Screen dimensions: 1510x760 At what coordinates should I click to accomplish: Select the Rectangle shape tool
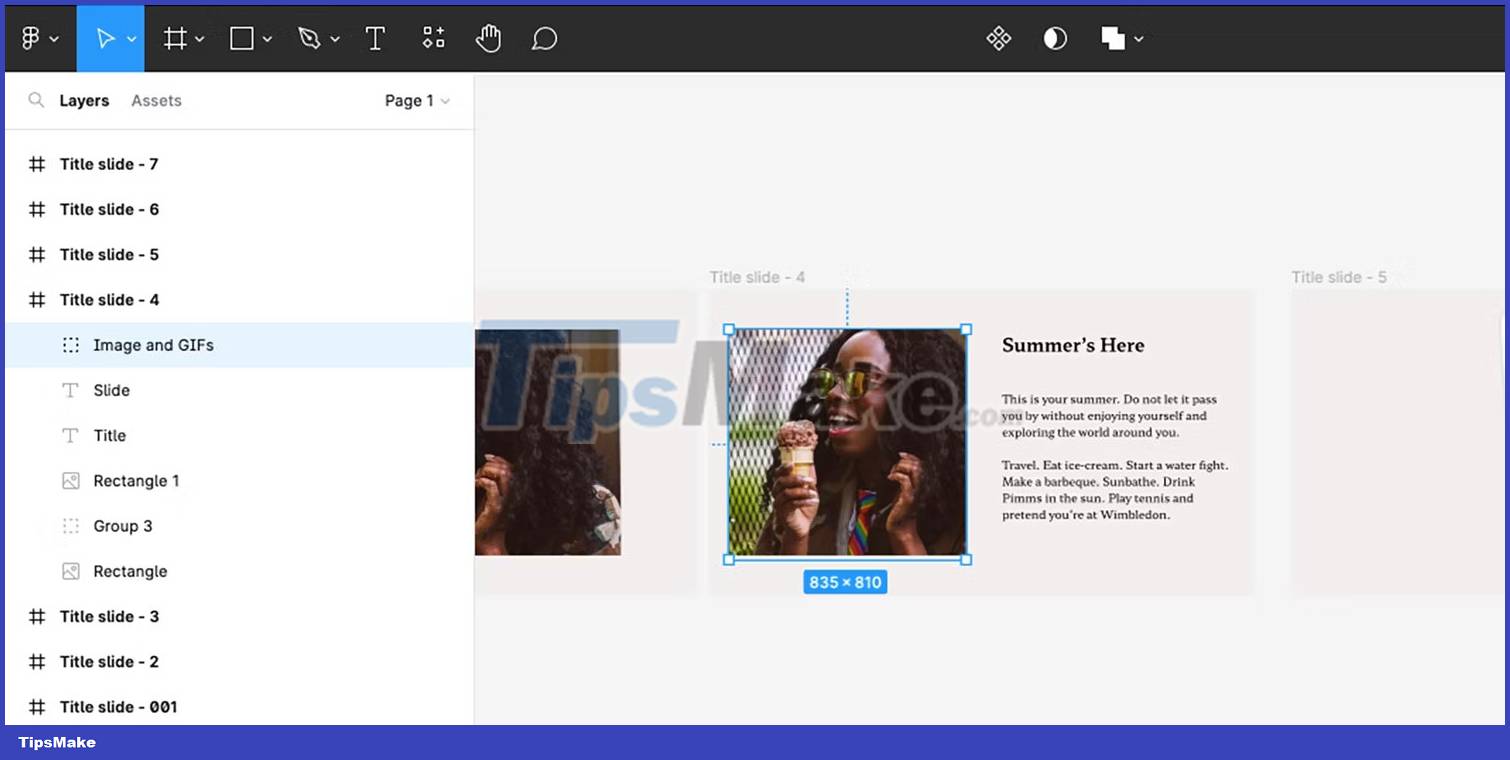pos(242,38)
